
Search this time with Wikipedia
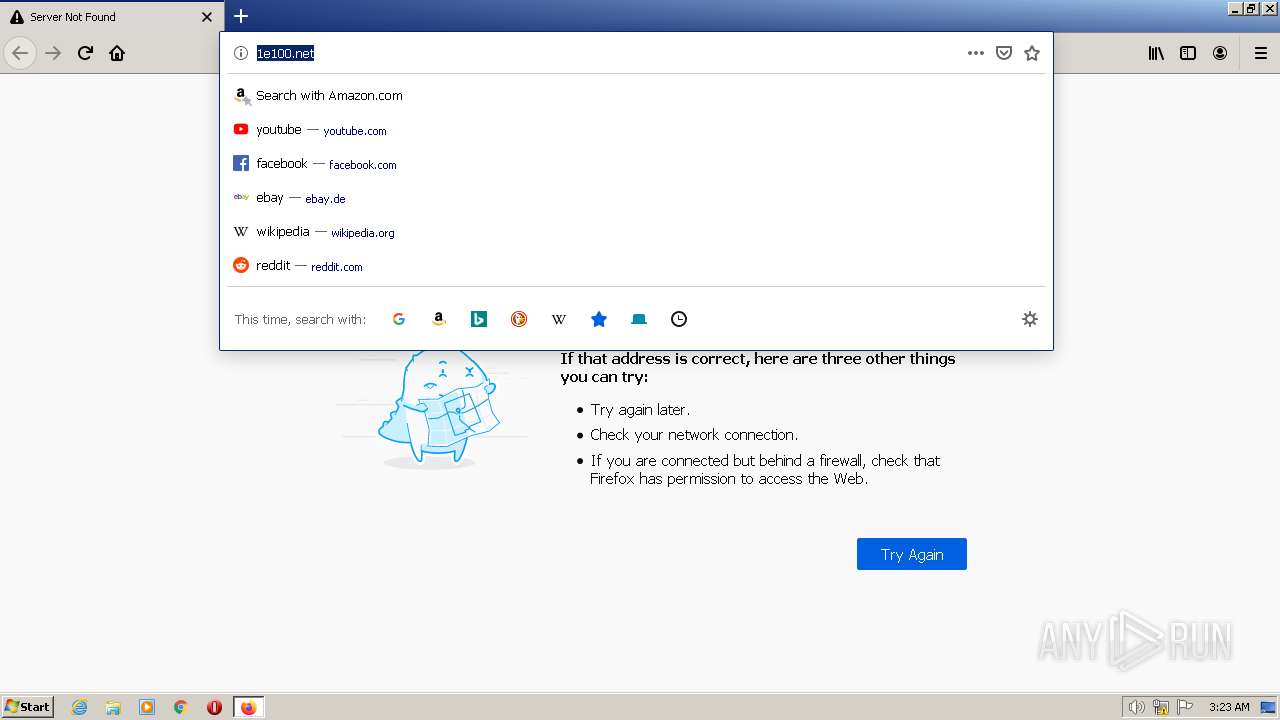pos(559,319)
